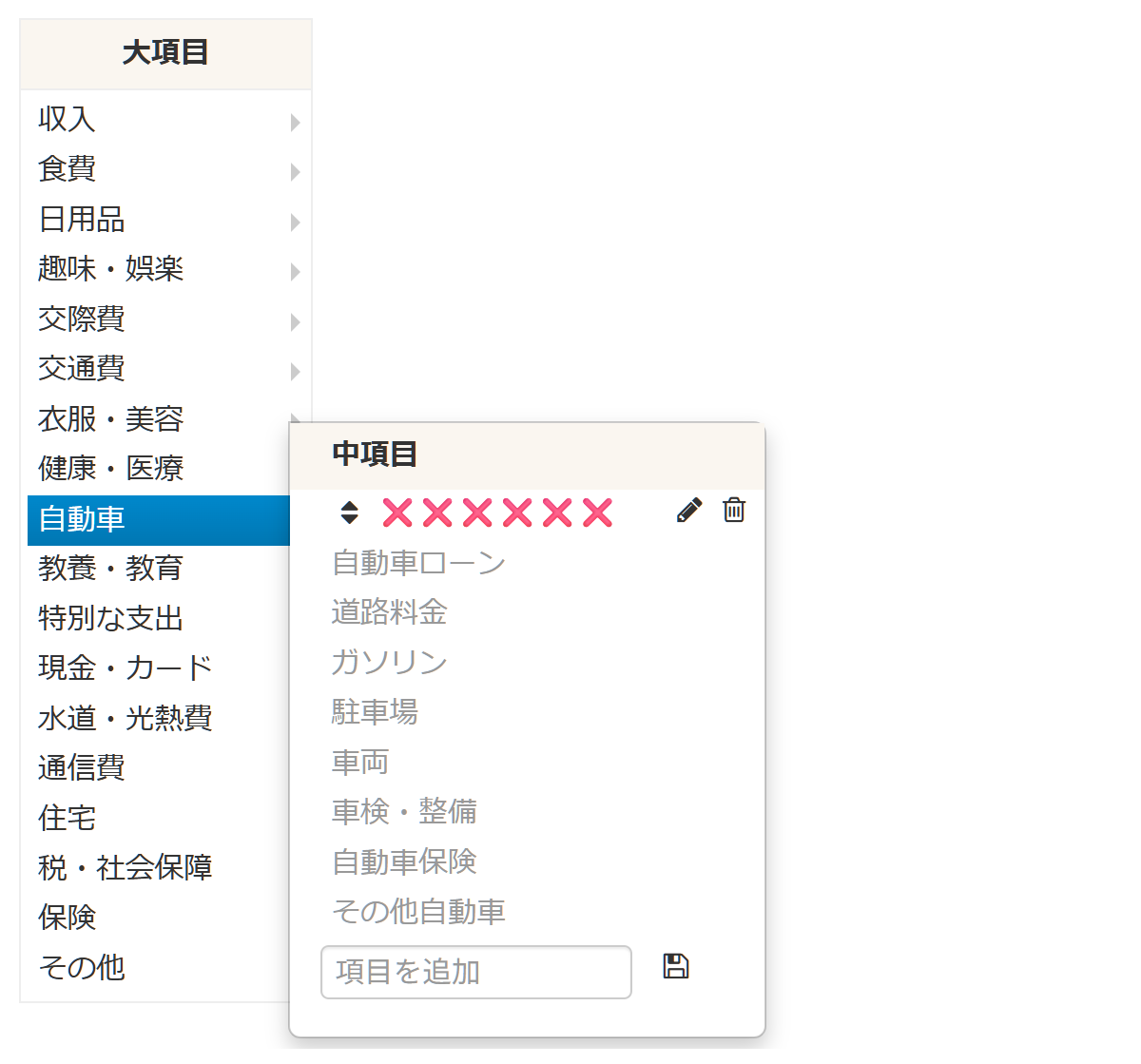The image size is (1141, 1064).
Task: Click the item marked with red crosses
Action: 497,513
